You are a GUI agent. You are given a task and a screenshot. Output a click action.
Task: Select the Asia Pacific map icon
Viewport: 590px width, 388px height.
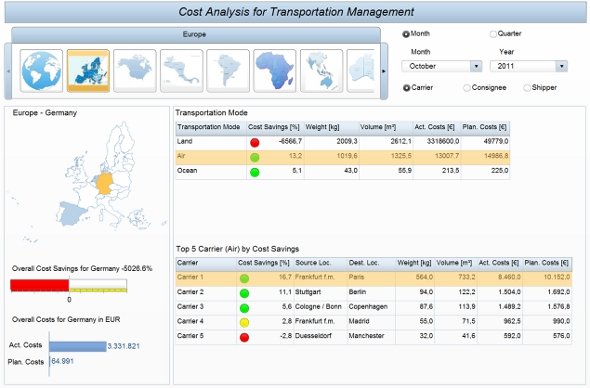pyautogui.click(x=321, y=71)
